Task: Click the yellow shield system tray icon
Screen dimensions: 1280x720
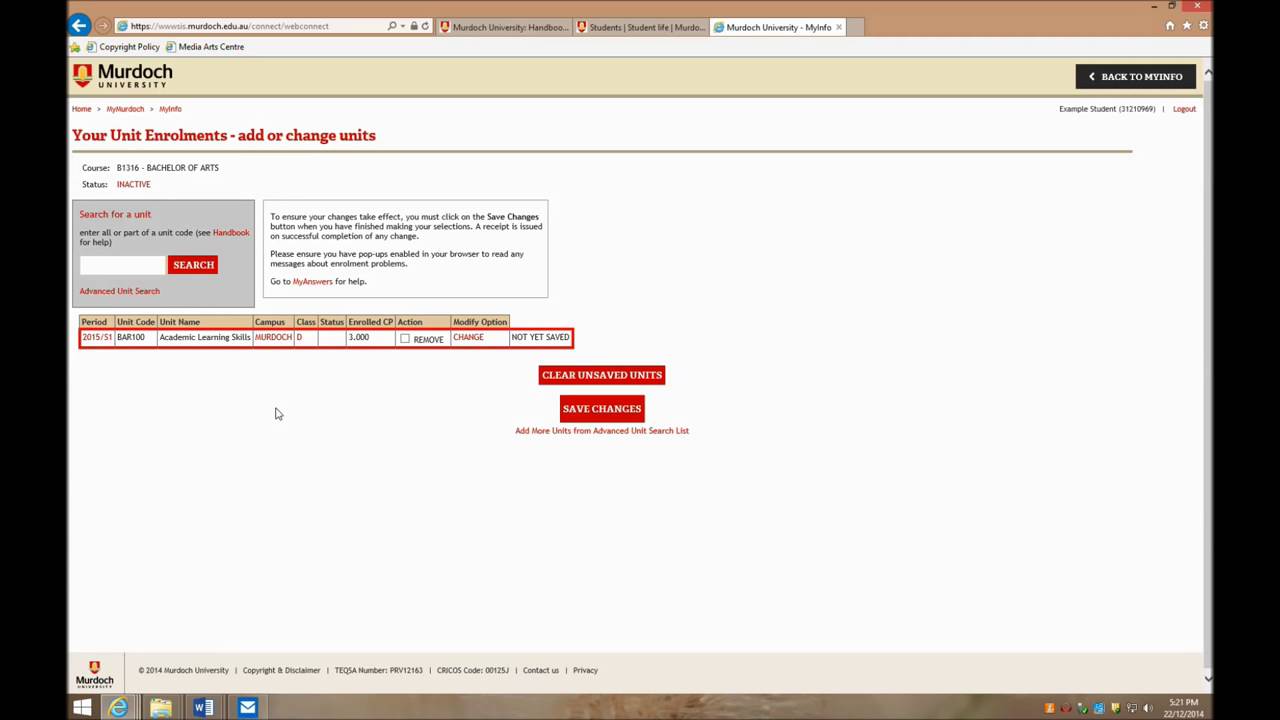Action: pyautogui.click(x=1115, y=708)
